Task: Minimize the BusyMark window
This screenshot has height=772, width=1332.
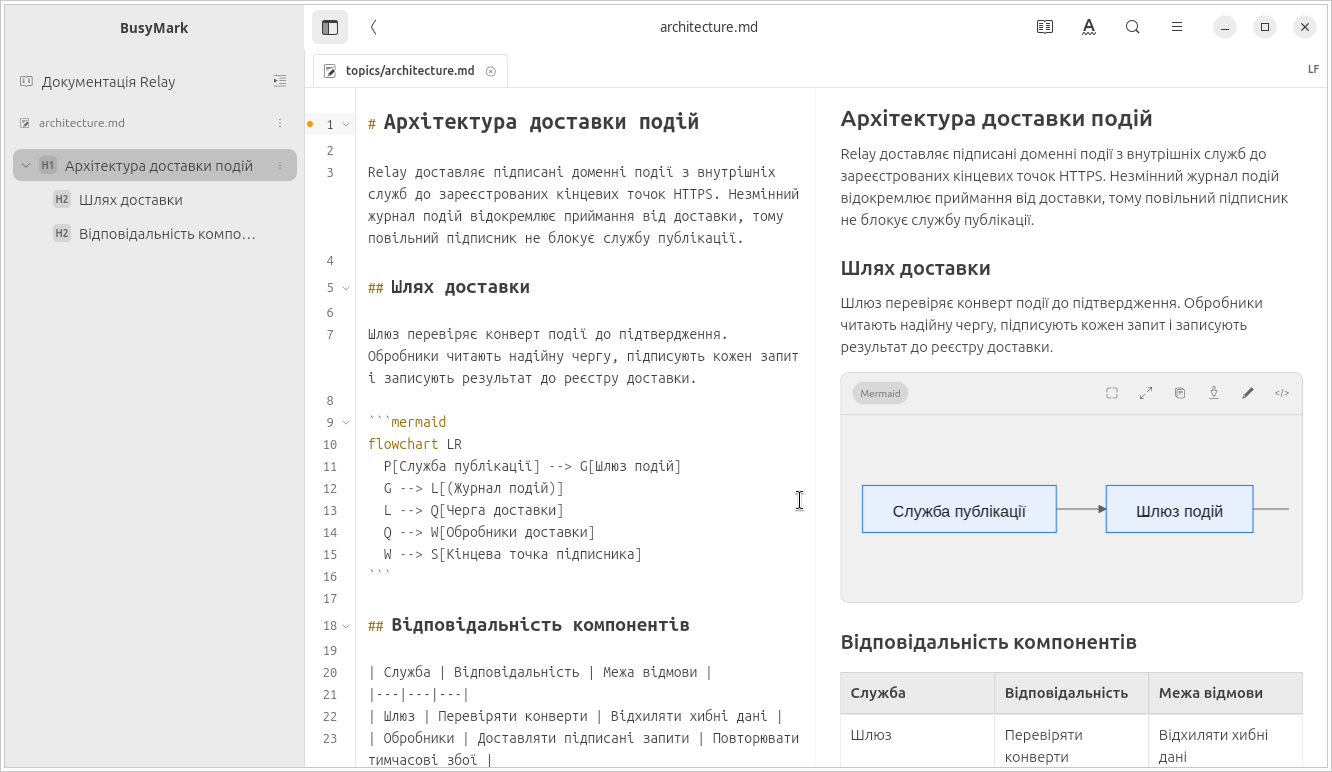Action: (x=1225, y=27)
